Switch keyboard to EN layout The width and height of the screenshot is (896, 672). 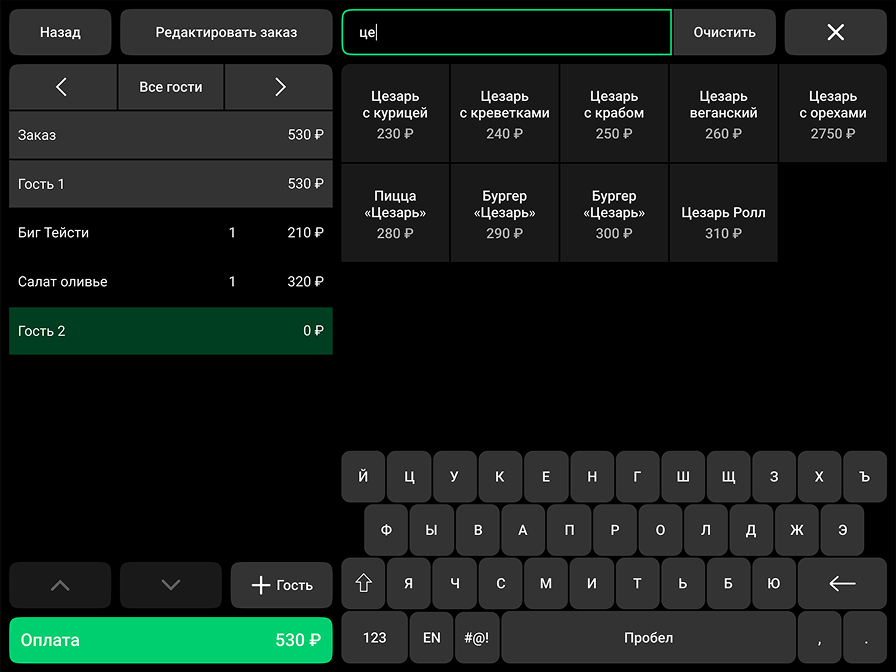pyautogui.click(x=431, y=637)
